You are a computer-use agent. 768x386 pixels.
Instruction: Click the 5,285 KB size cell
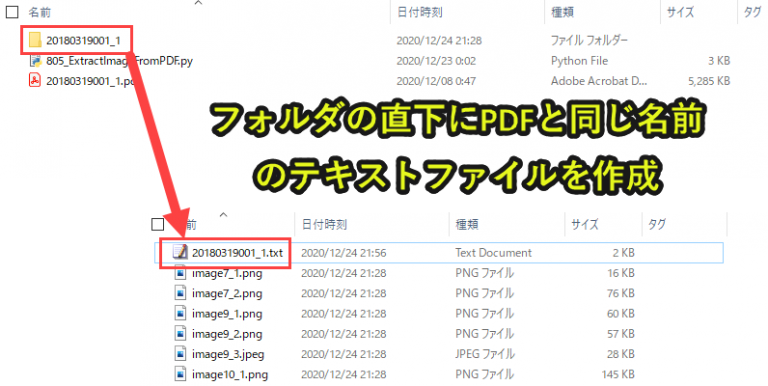pyautogui.click(x=709, y=81)
